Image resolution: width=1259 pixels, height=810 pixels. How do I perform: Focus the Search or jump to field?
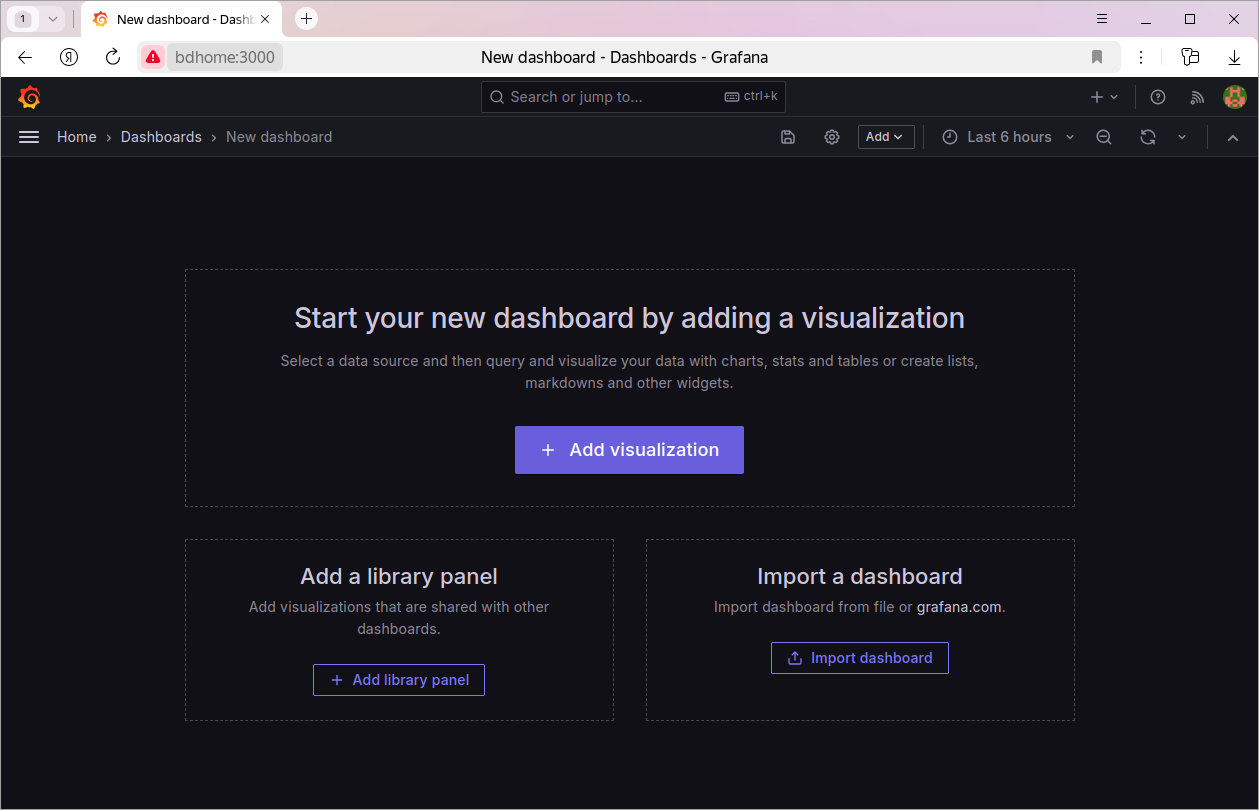coord(633,97)
